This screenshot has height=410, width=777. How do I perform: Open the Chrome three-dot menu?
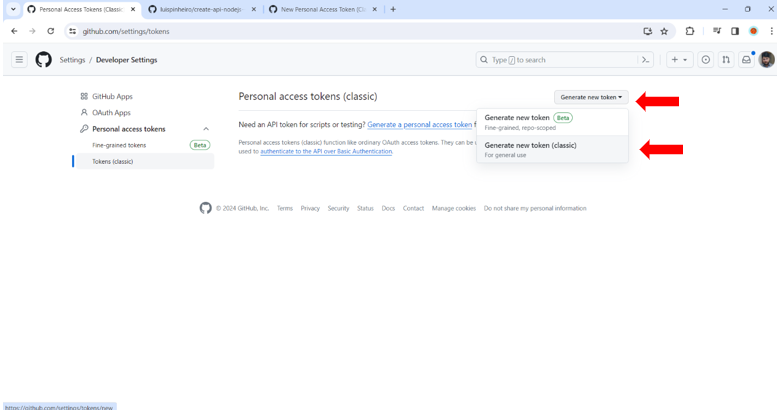tap(771, 31)
